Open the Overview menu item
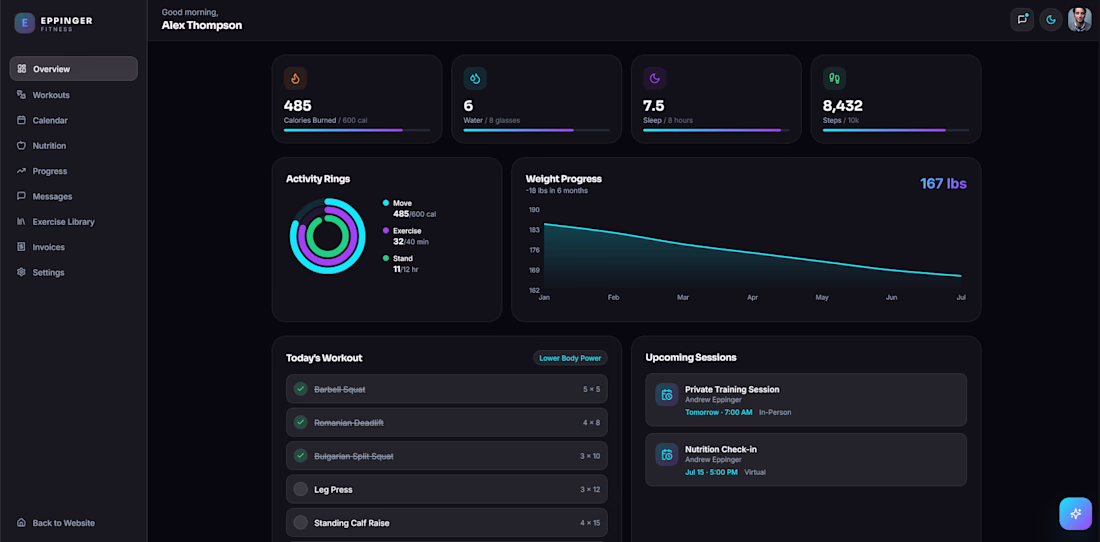The height and width of the screenshot is (542, 1100). 74,69
